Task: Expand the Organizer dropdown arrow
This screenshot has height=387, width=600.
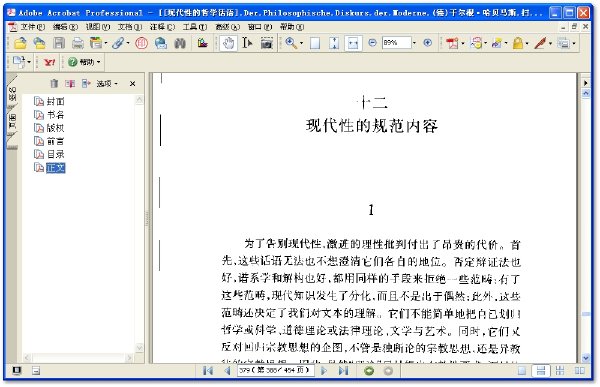Action: [x=106, y=43]
